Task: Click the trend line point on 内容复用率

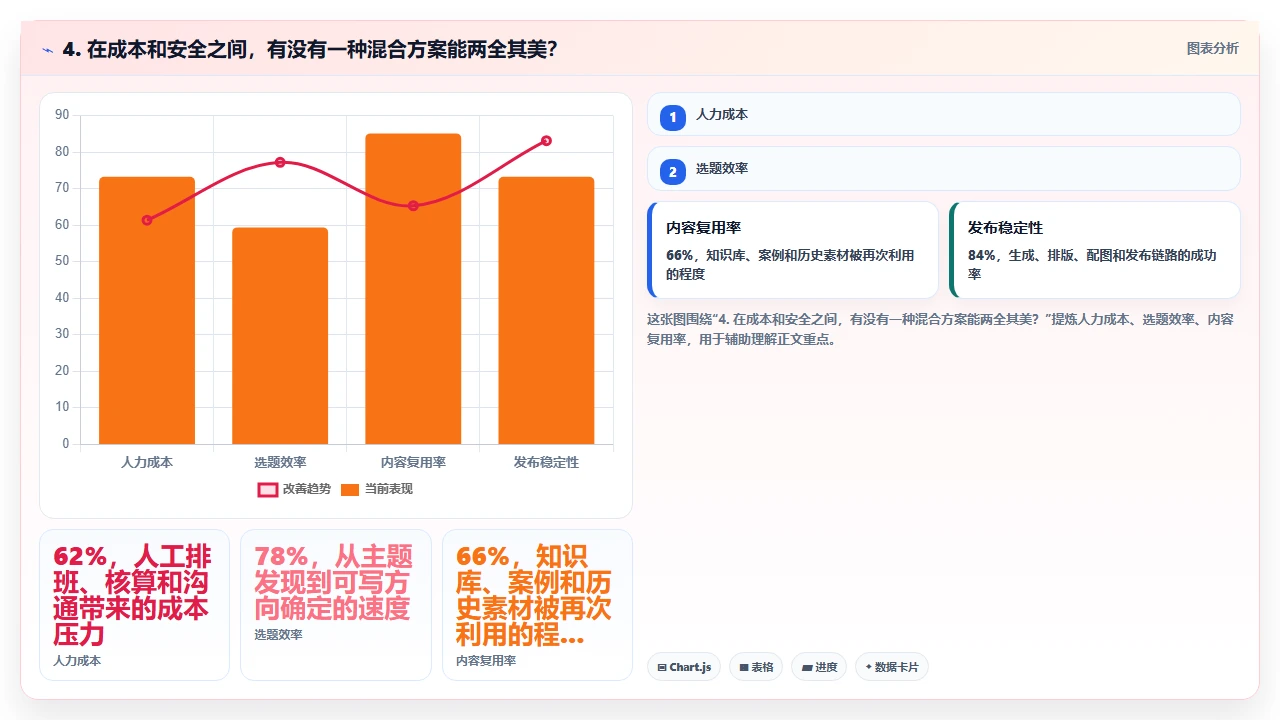Action: click(413, 206)
